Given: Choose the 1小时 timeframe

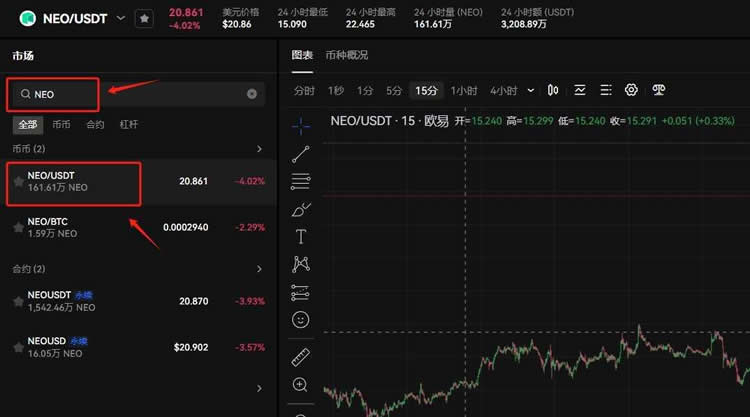Looking at the screenshot, I should point(463,91).
